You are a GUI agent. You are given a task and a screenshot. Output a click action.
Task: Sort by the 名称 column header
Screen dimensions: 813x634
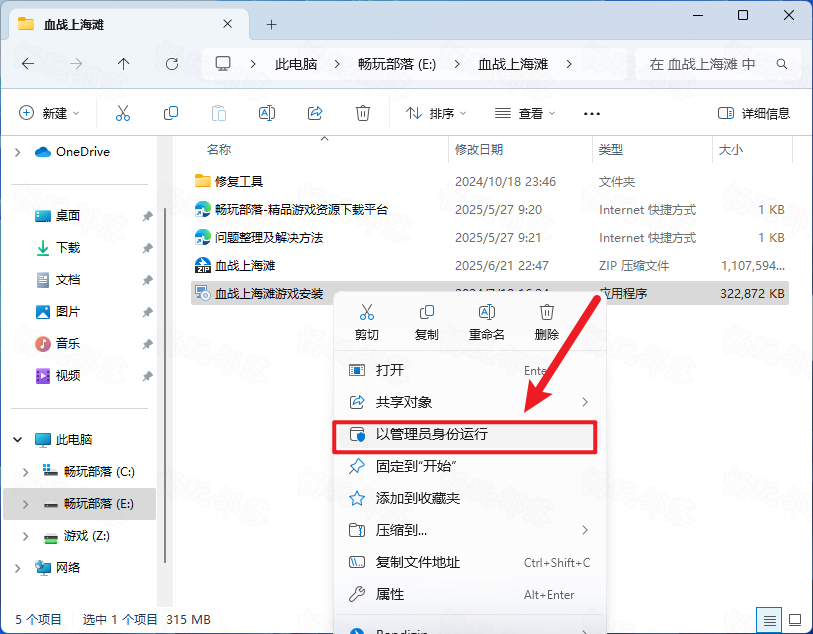219,150
